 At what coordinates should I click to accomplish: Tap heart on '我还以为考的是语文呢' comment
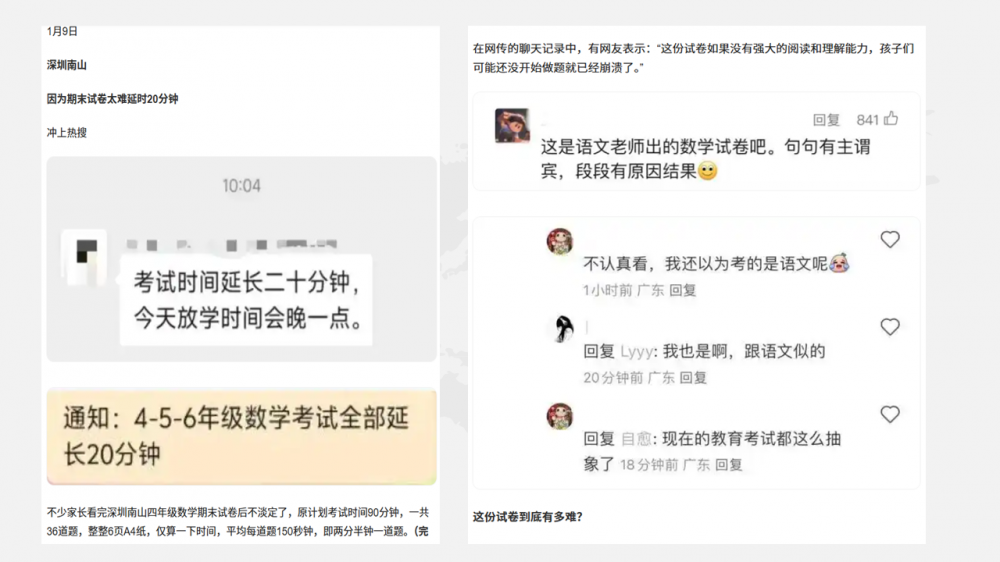coord(890,239)
